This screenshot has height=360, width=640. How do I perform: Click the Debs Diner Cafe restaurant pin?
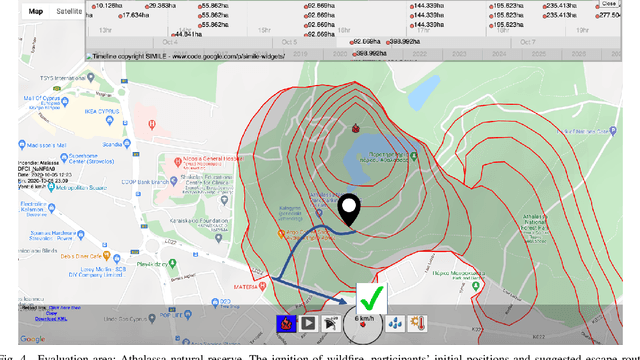point(107,256)
